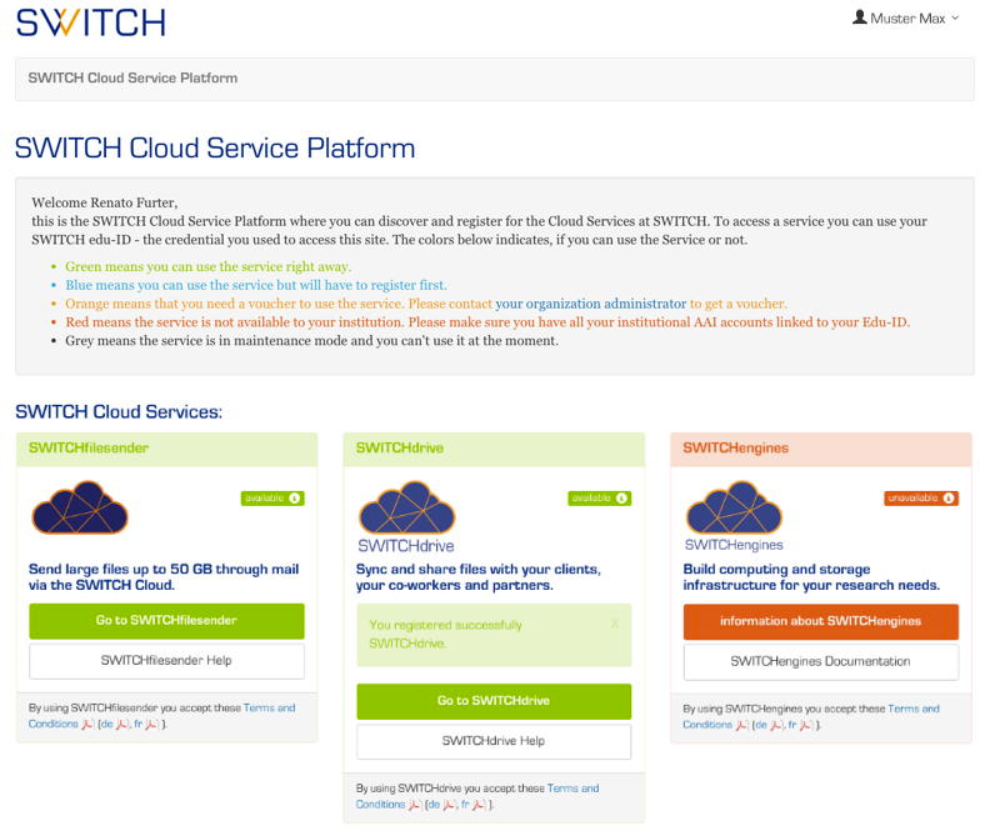This screenshot has width=1000, height=836.
Task: Click the Go to SWITCHfilesender button
Action: (x=166, y=620)
